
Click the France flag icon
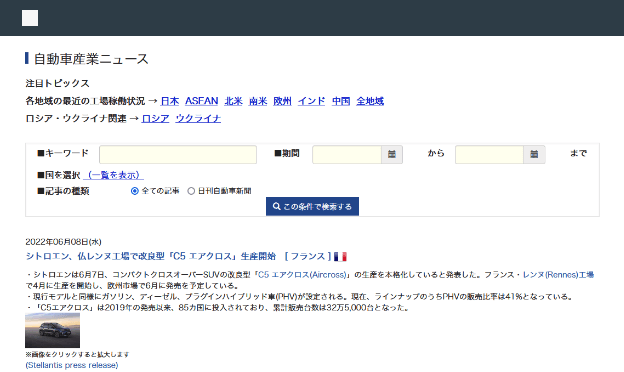[340, 257]
